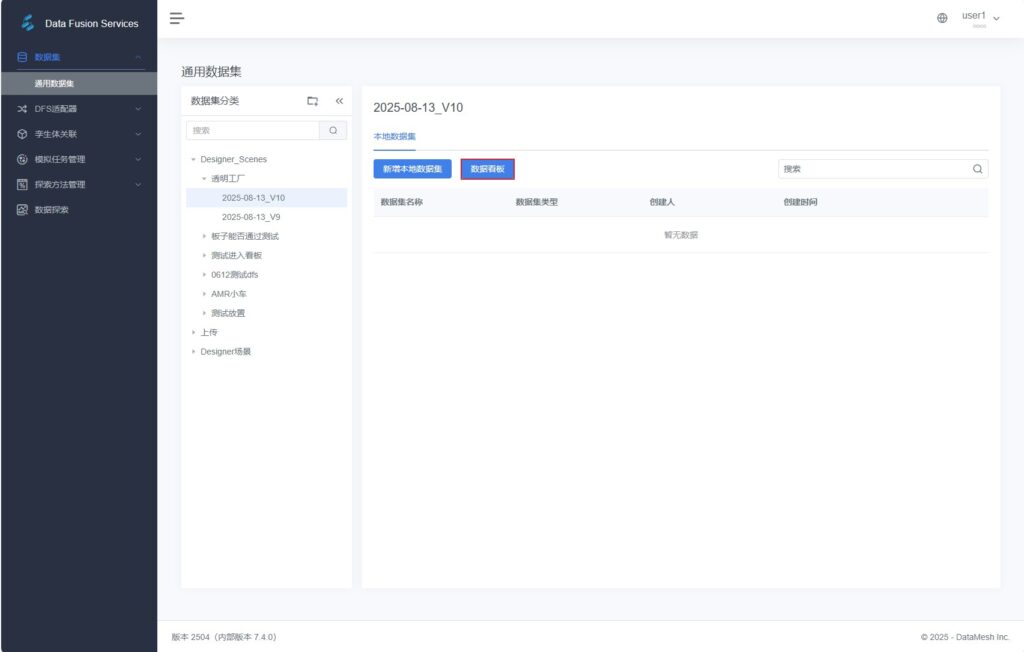Select the Designer场景 tree label

225,351
